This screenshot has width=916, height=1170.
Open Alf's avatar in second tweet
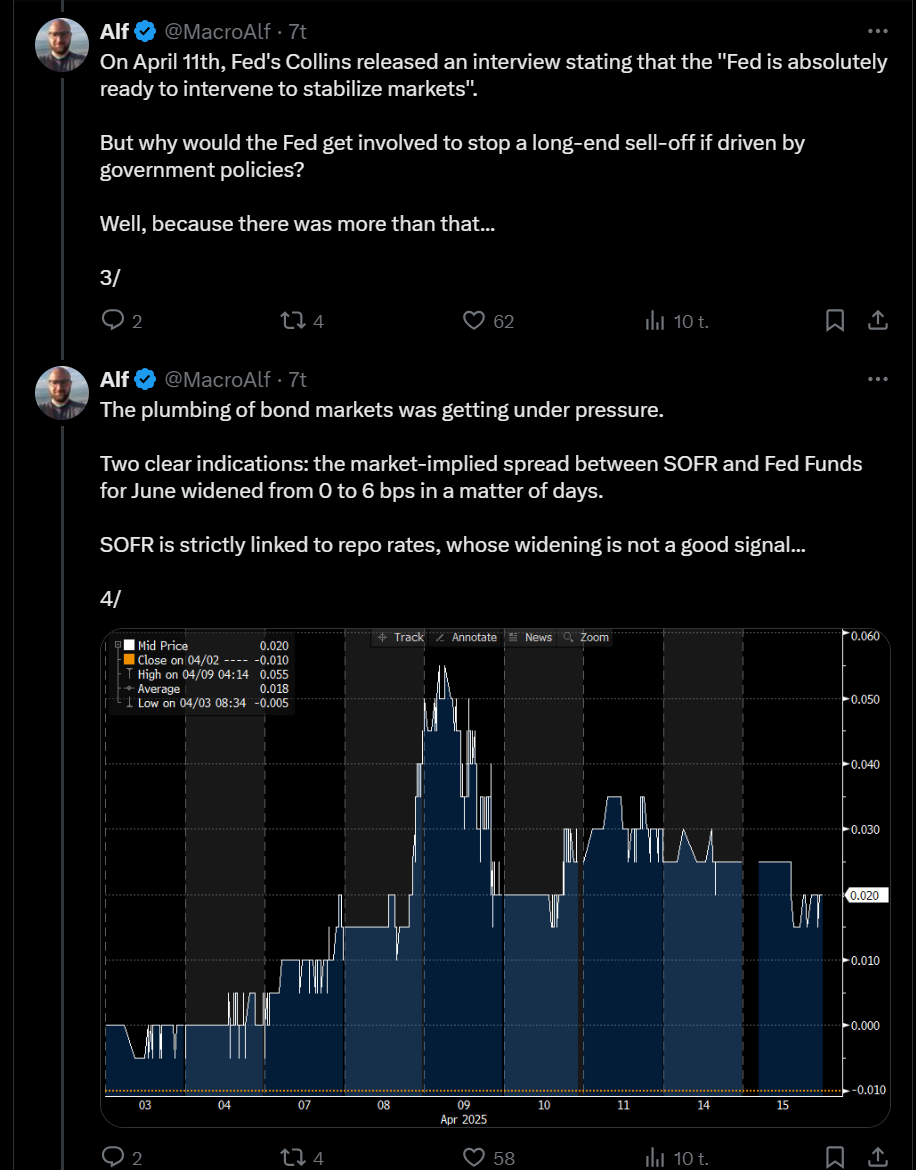tap(62, 392)
